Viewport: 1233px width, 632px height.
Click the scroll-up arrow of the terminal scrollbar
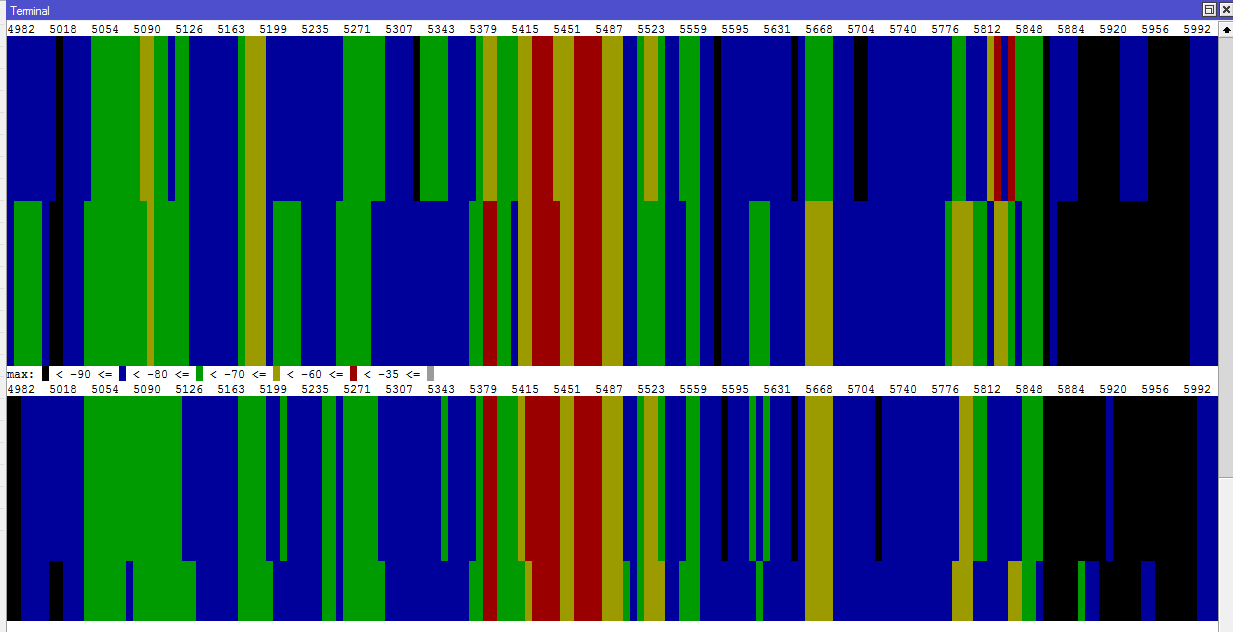(1226, 29)
